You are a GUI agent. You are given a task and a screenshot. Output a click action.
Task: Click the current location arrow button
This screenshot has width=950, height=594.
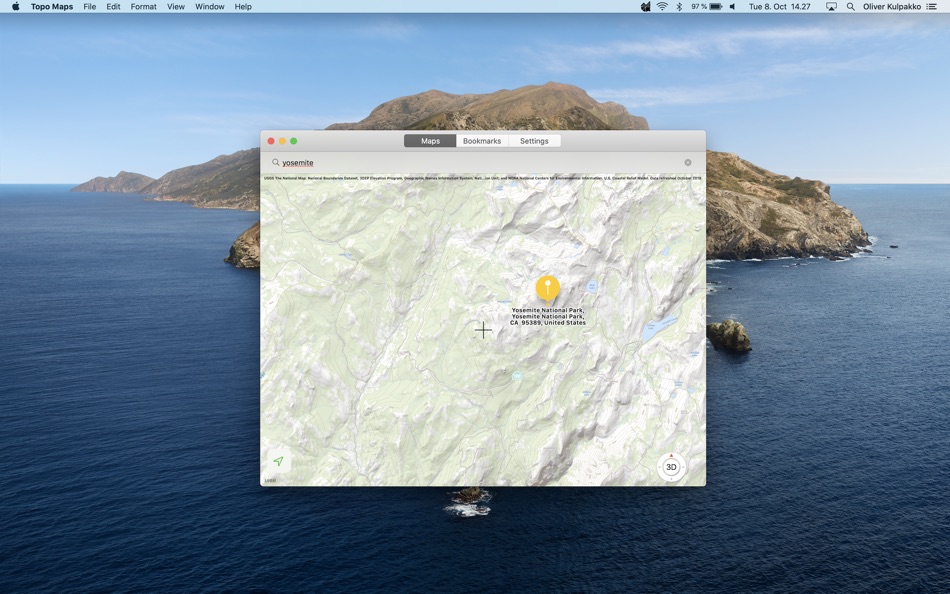(279, 461)
